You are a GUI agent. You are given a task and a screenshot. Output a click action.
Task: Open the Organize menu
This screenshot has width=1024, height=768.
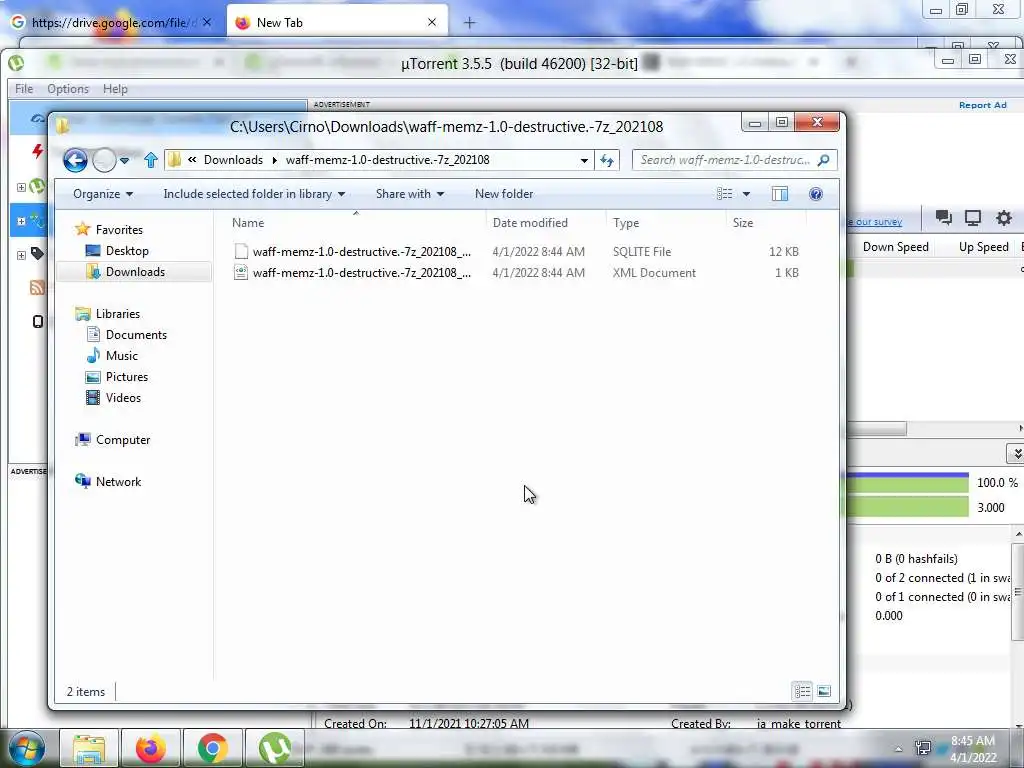click(103, 194)
